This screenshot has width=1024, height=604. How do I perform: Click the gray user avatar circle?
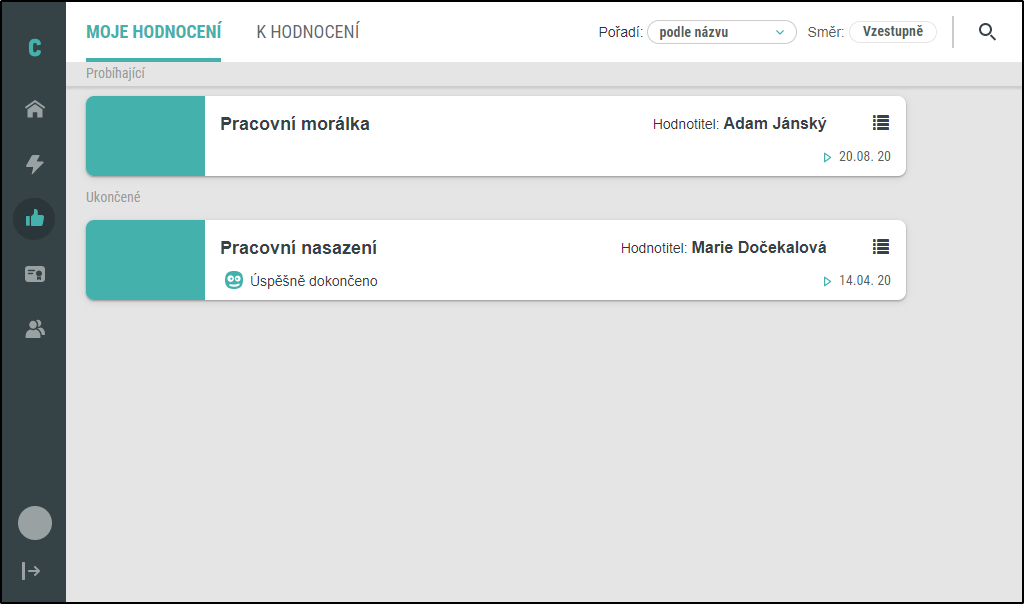click(35, 523)
